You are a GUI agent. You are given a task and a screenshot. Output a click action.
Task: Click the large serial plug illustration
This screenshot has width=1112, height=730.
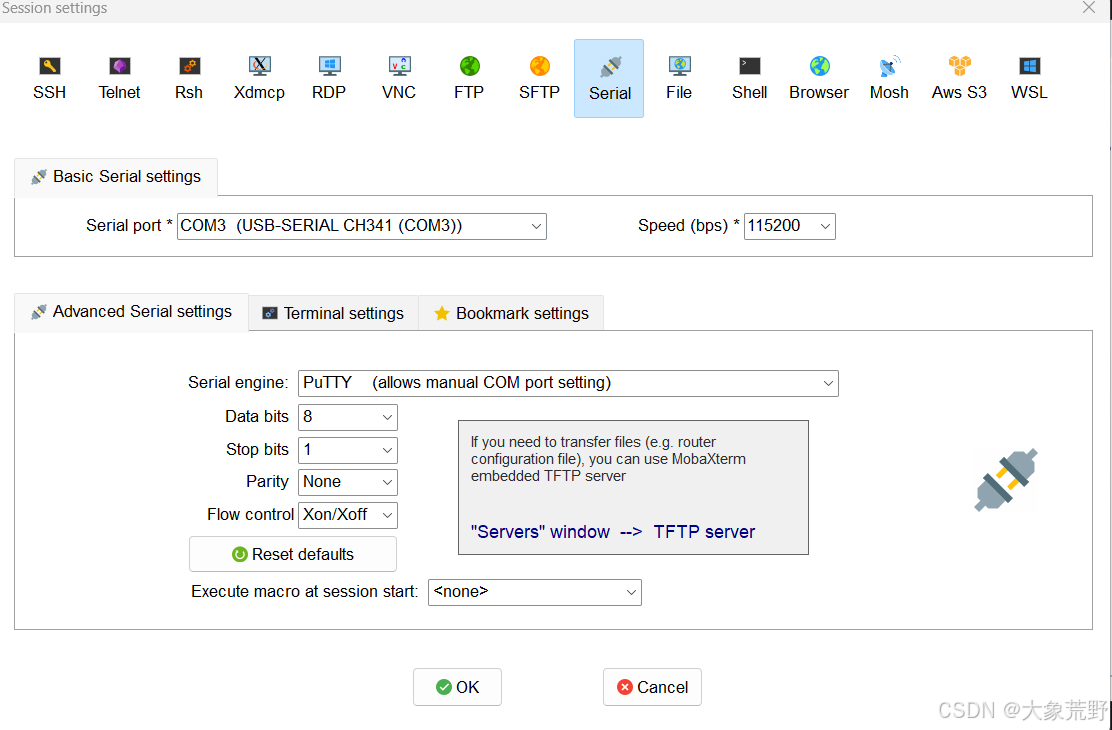point(1006,480)
